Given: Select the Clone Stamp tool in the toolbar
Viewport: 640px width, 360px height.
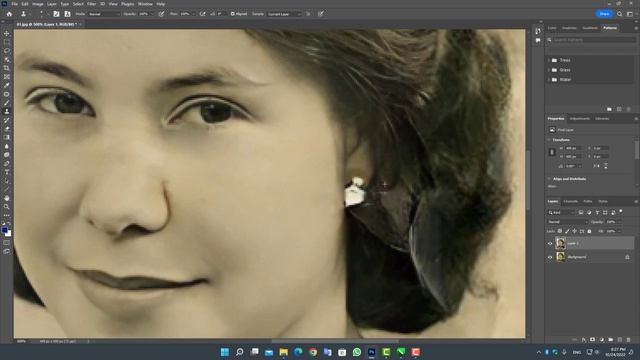Looking at the screenshot, I should point(7,111).
